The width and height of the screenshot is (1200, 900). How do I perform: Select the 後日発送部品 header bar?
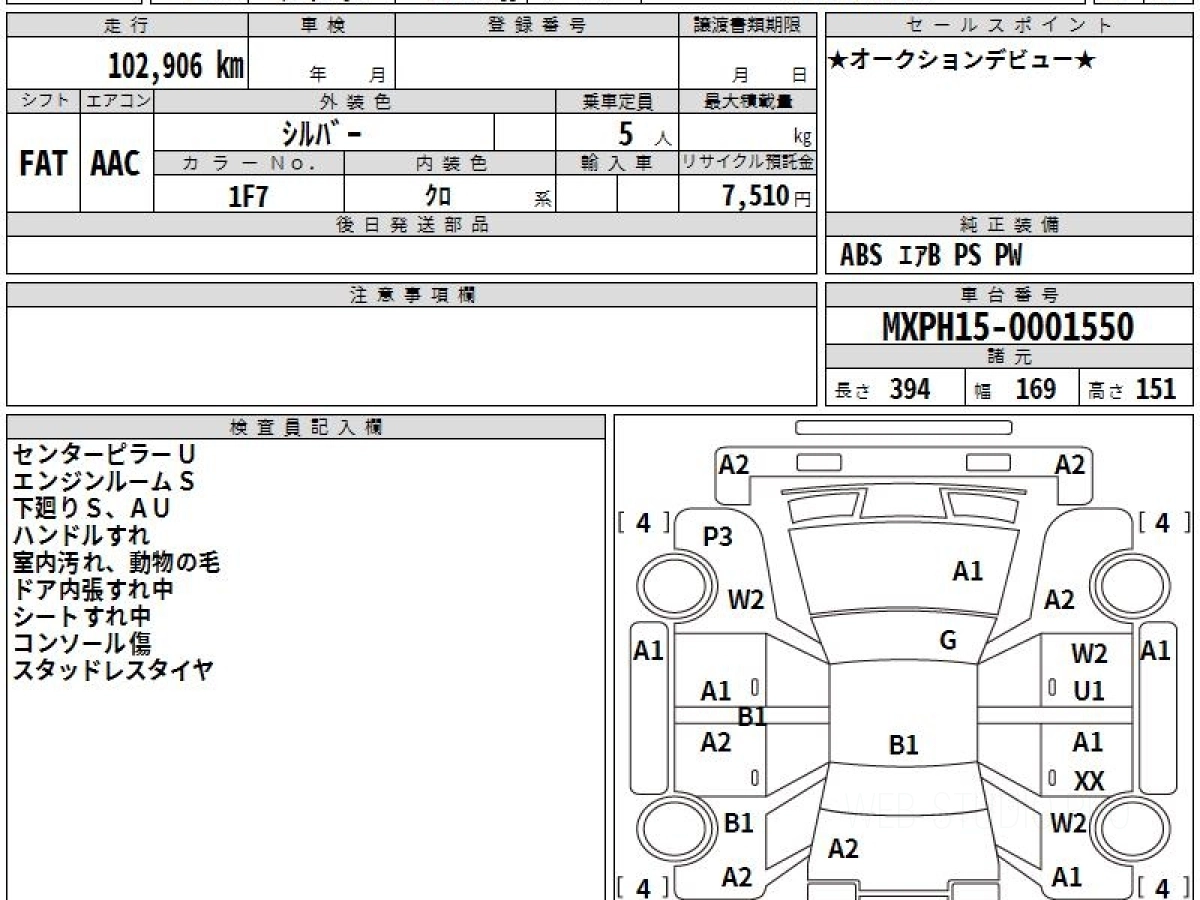click(x=412, y=225)
